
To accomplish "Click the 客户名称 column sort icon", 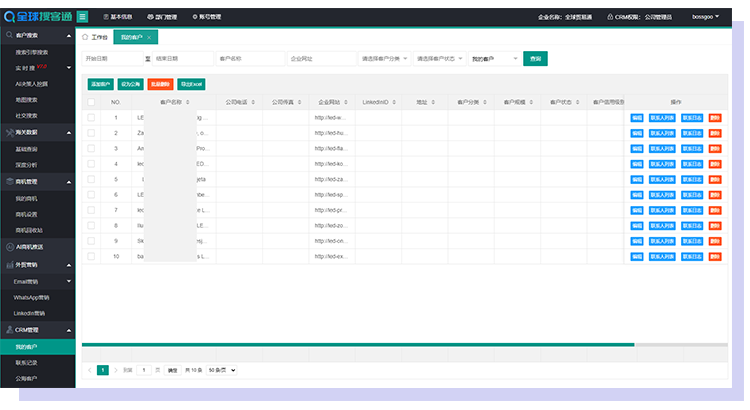I will click(x=186, y=102).
